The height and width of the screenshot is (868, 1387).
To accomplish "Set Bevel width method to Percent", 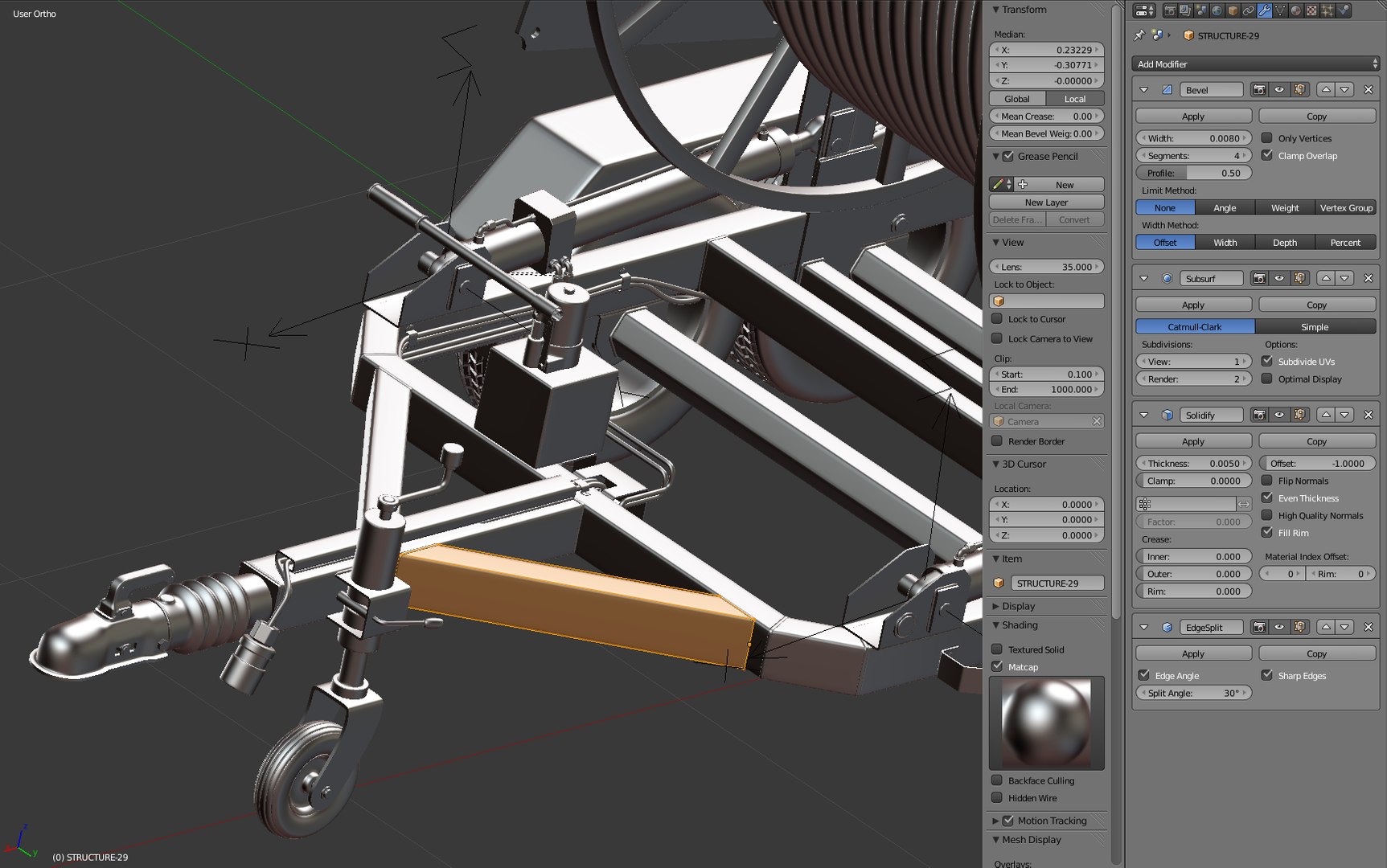I will (x=1345, y=242).
